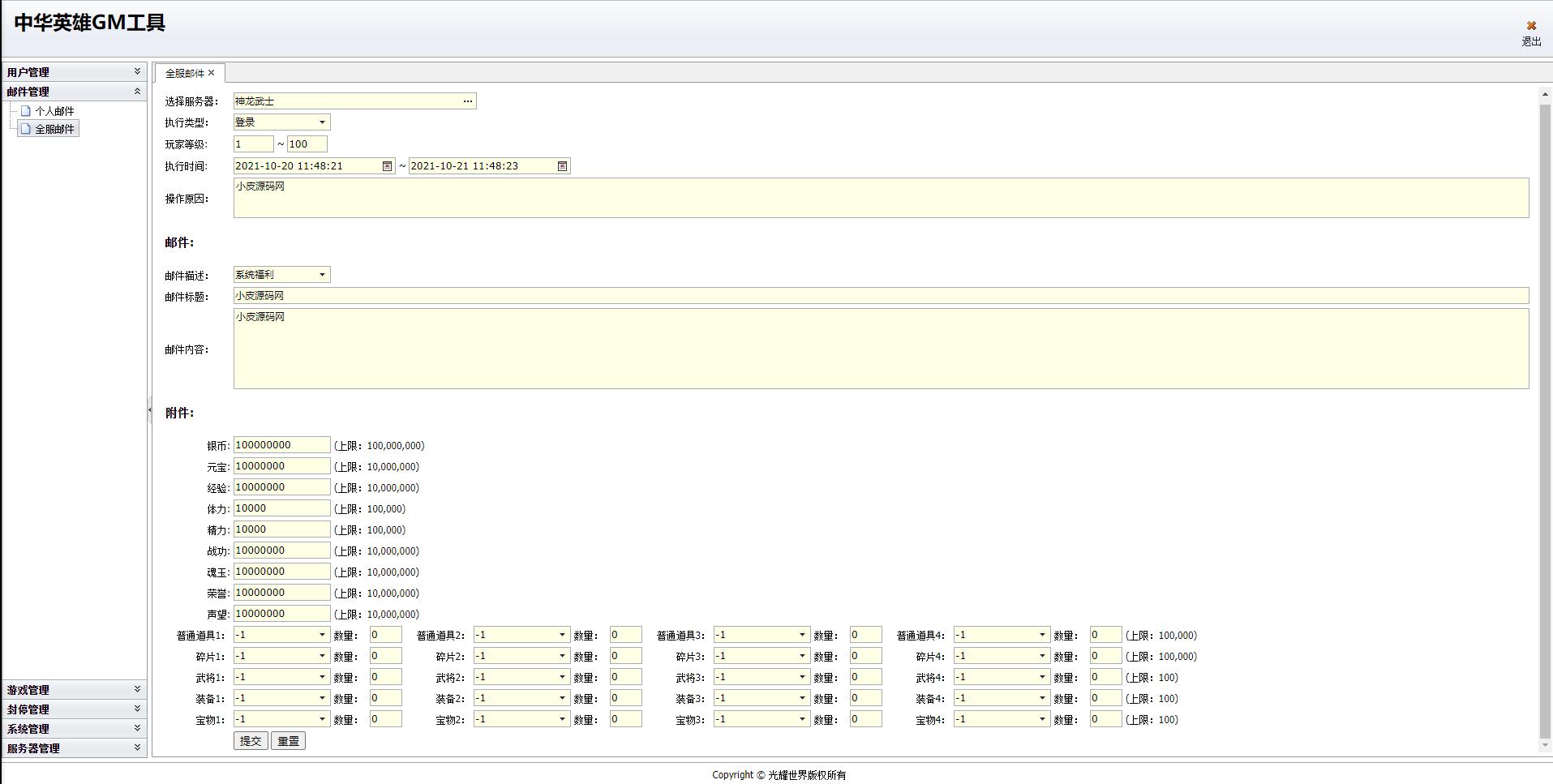The image size is (1553, 784).
Task: Click the 提交 submit button
Action: (x=251, y=741)
